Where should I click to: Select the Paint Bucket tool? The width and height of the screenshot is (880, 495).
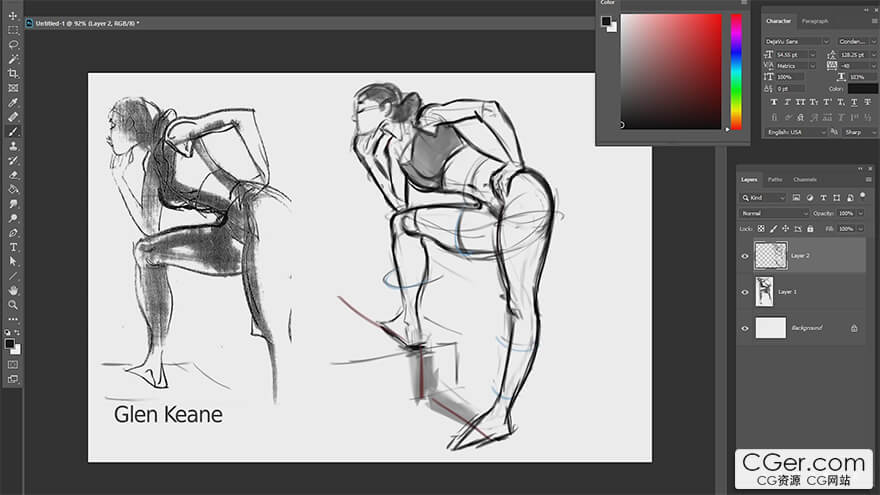13,190
